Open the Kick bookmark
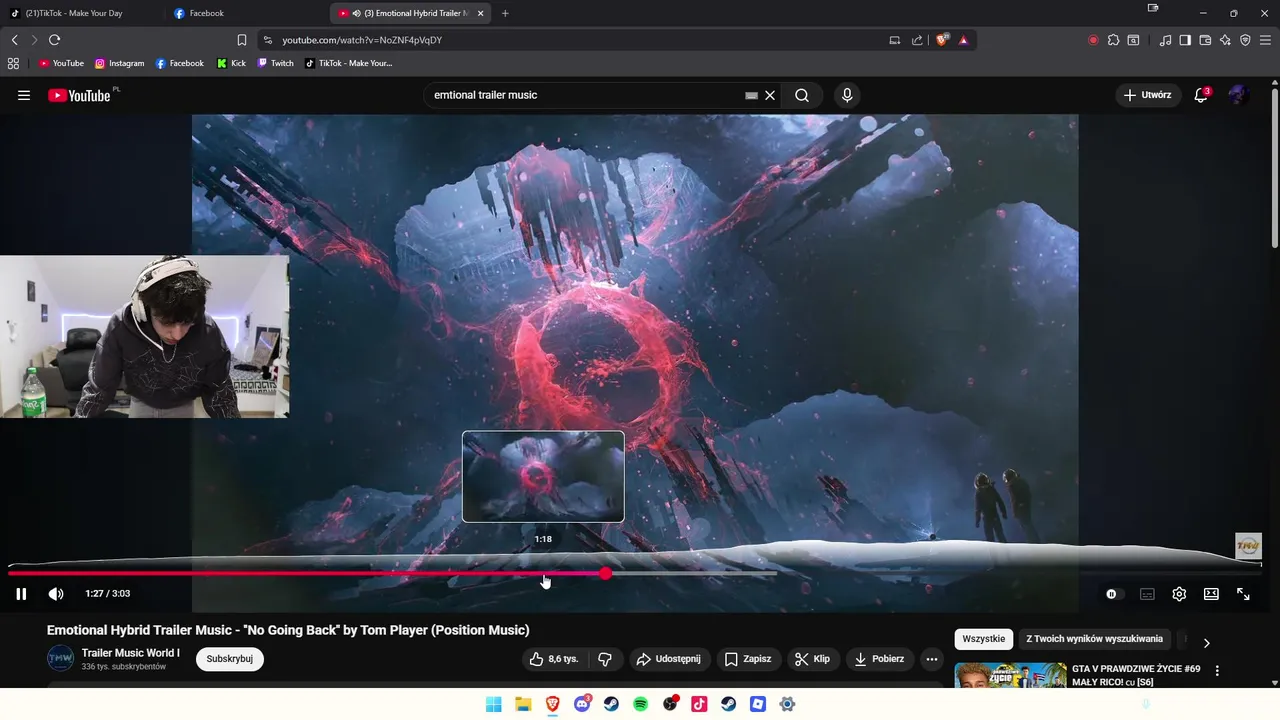1280x720 pixels. click(x=231, y=63)
